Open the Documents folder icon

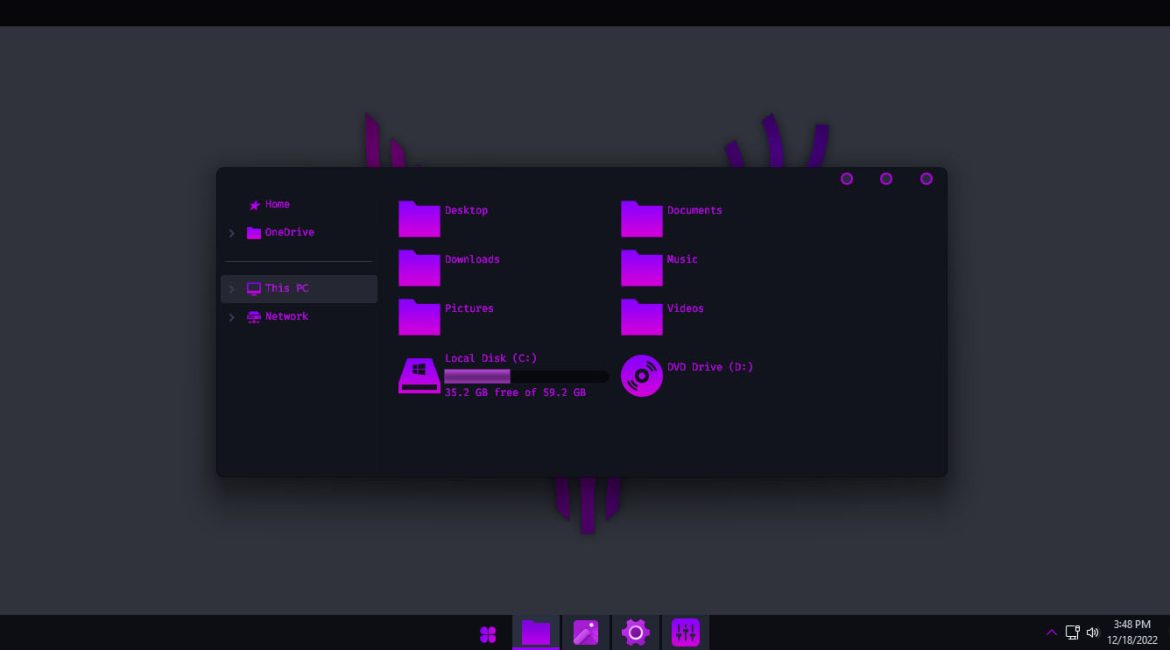[x=641, y=219]
